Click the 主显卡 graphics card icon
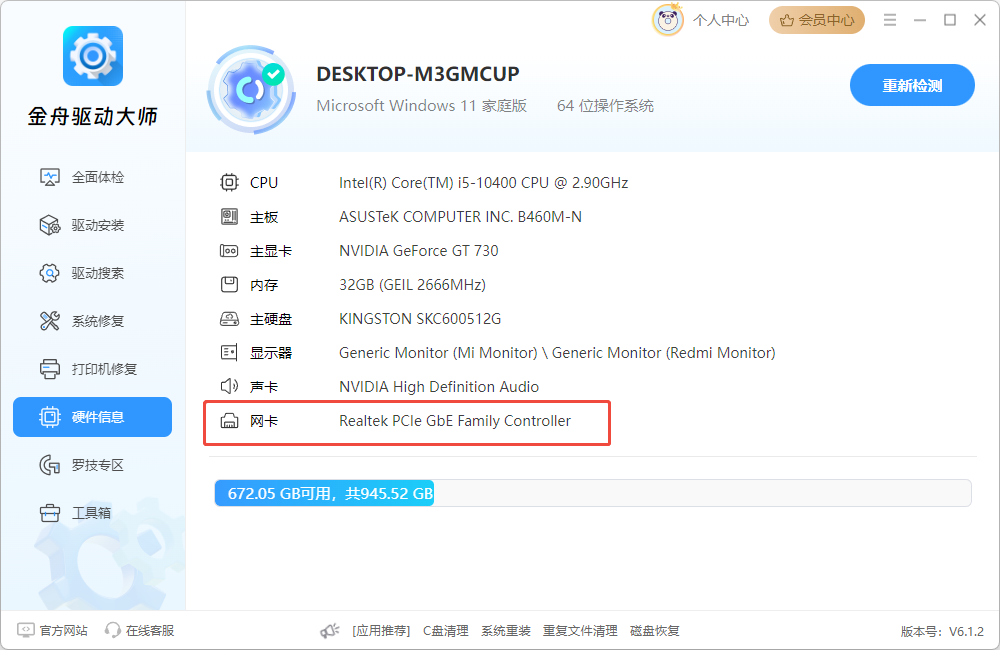 (229, 251)
